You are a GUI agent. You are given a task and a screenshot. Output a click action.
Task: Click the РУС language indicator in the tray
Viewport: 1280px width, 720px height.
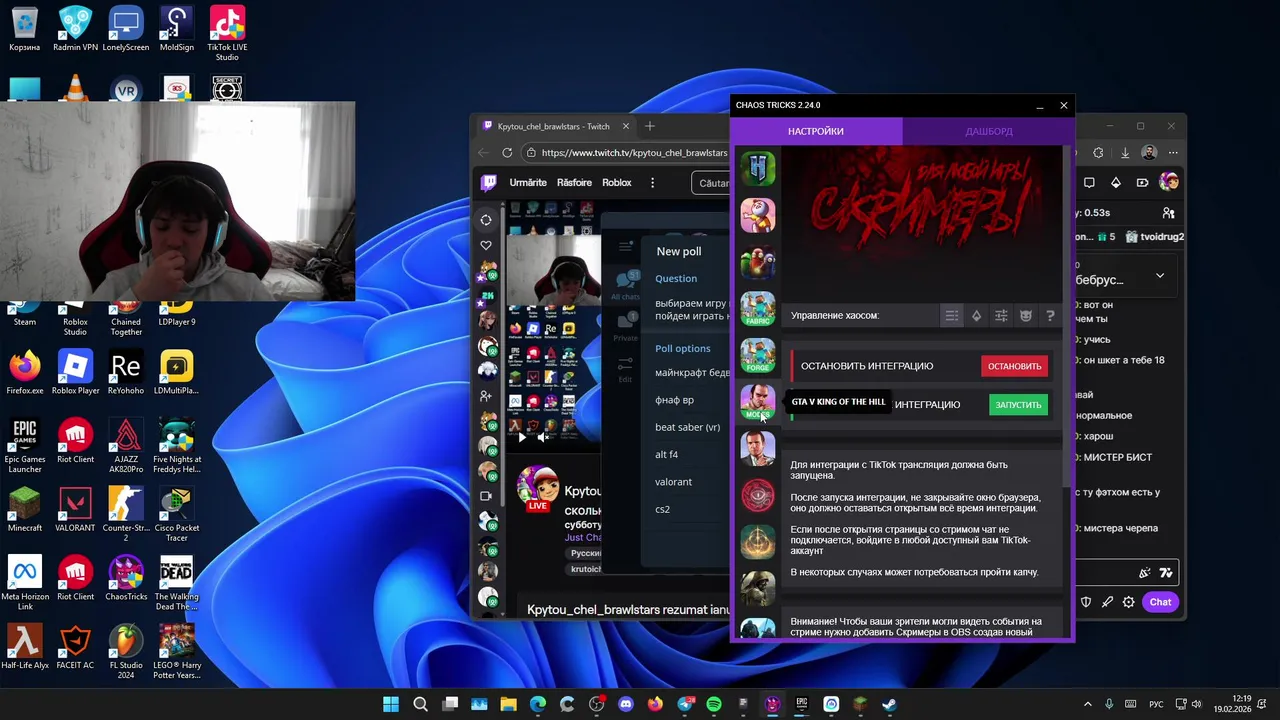(1156, 705)
